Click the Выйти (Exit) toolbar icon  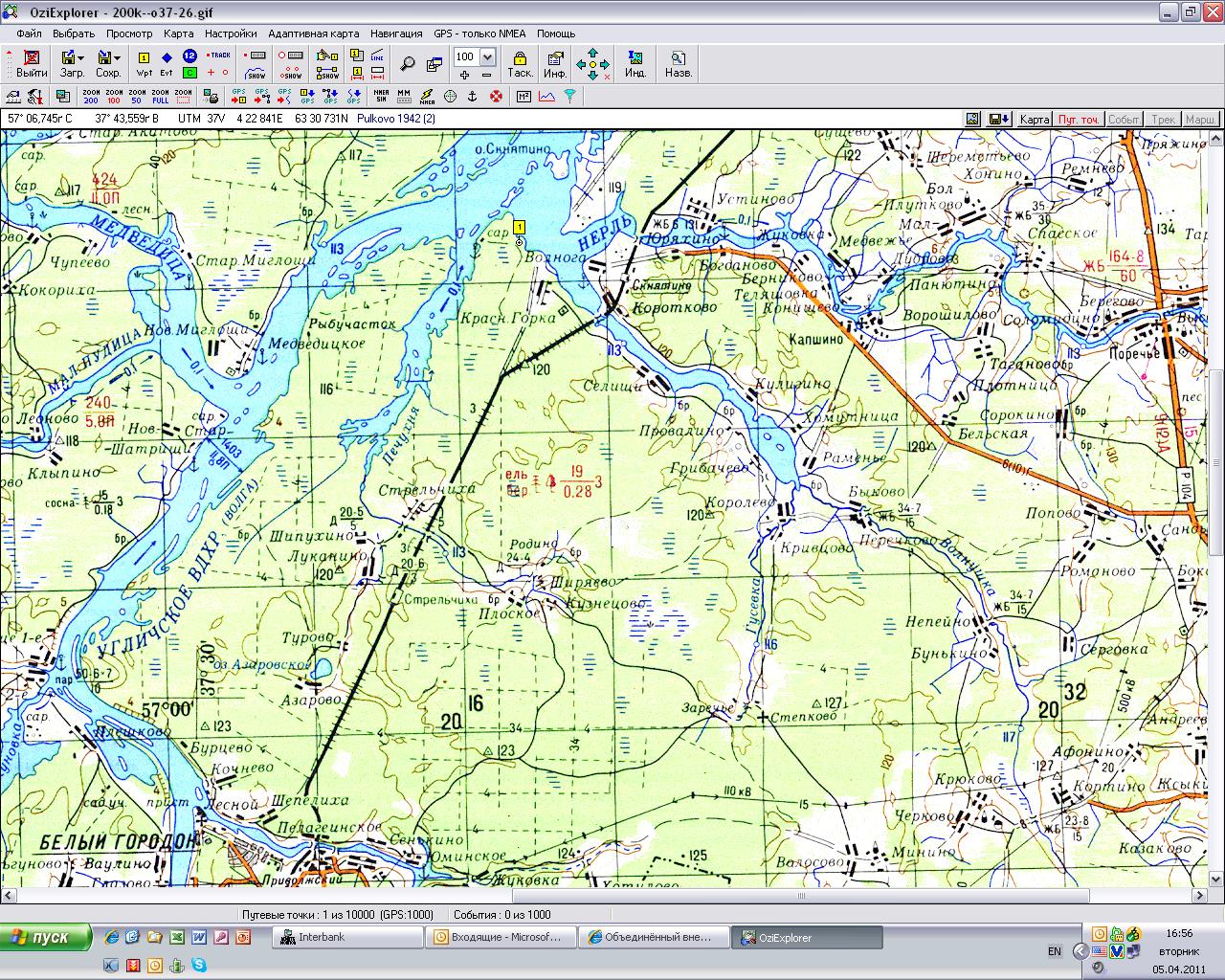point(32,63)
